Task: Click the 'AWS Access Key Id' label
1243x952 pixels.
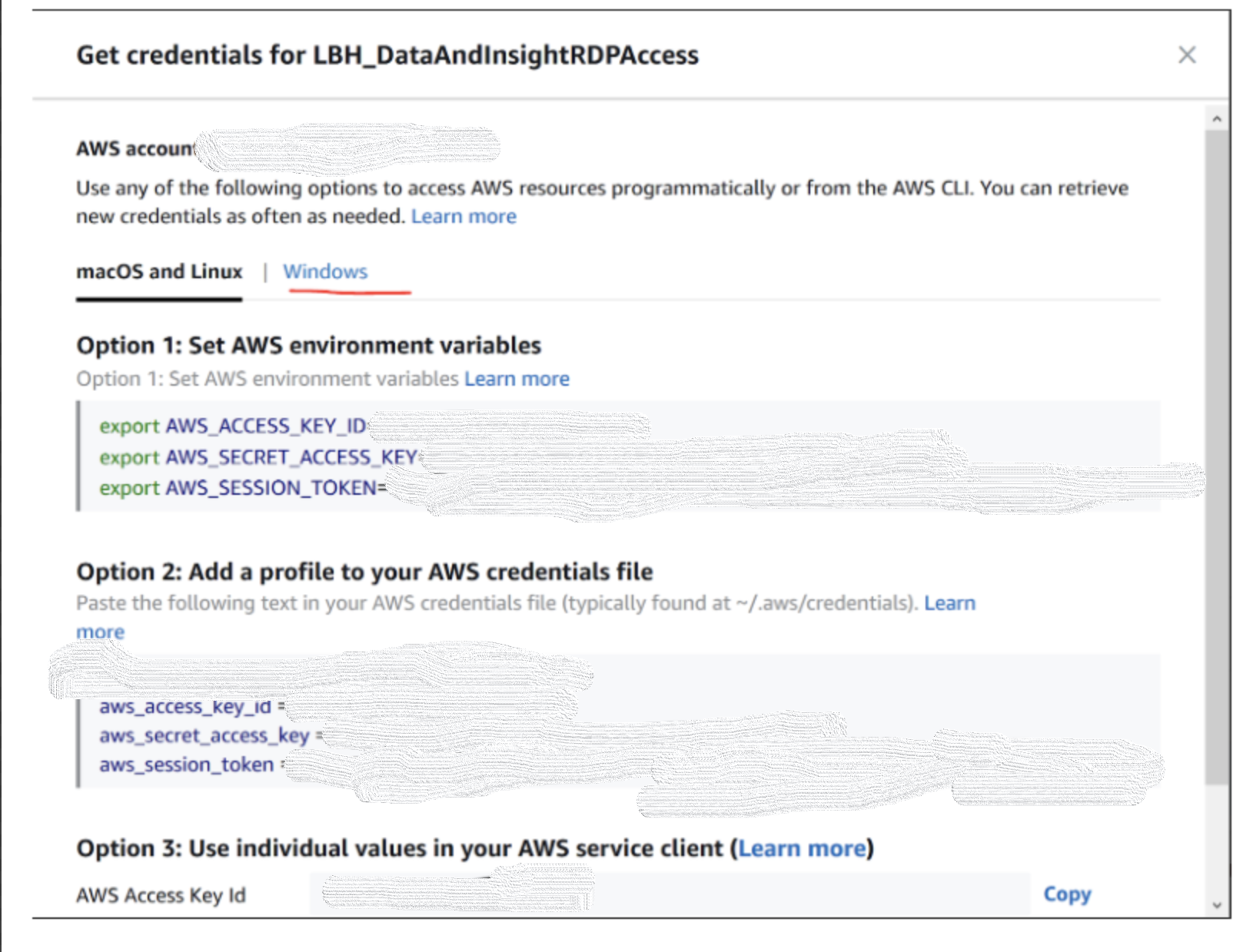Action: click(161, 895)
